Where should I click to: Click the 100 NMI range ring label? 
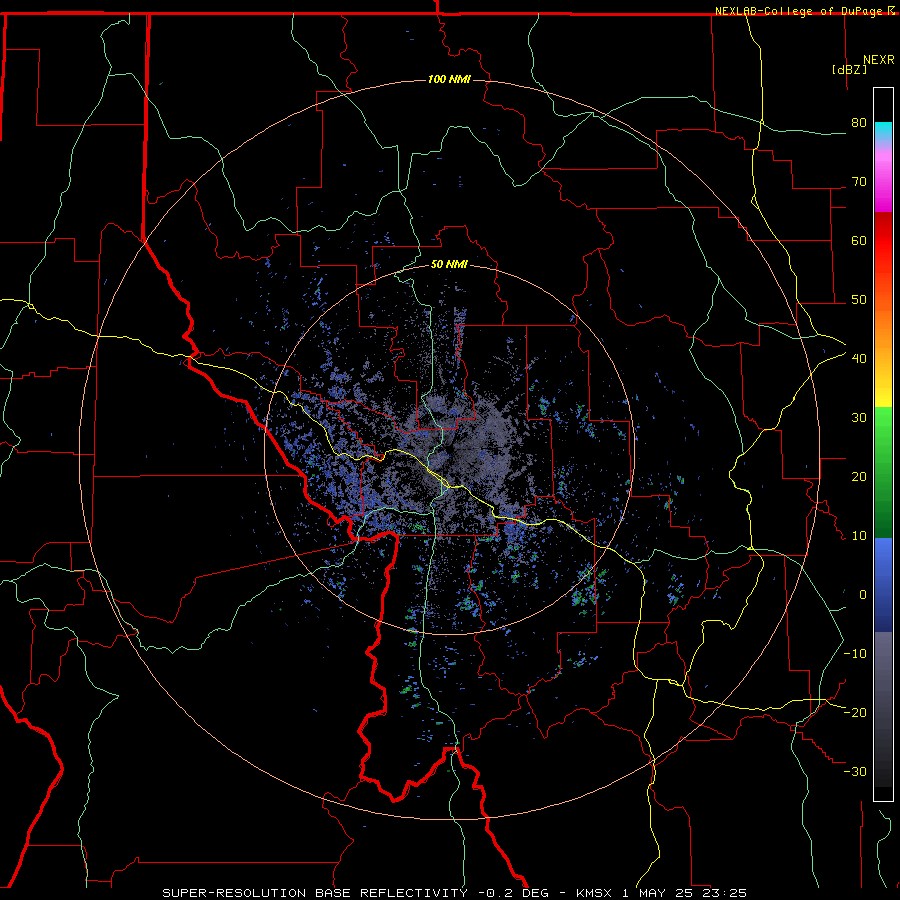click(449, 79)
